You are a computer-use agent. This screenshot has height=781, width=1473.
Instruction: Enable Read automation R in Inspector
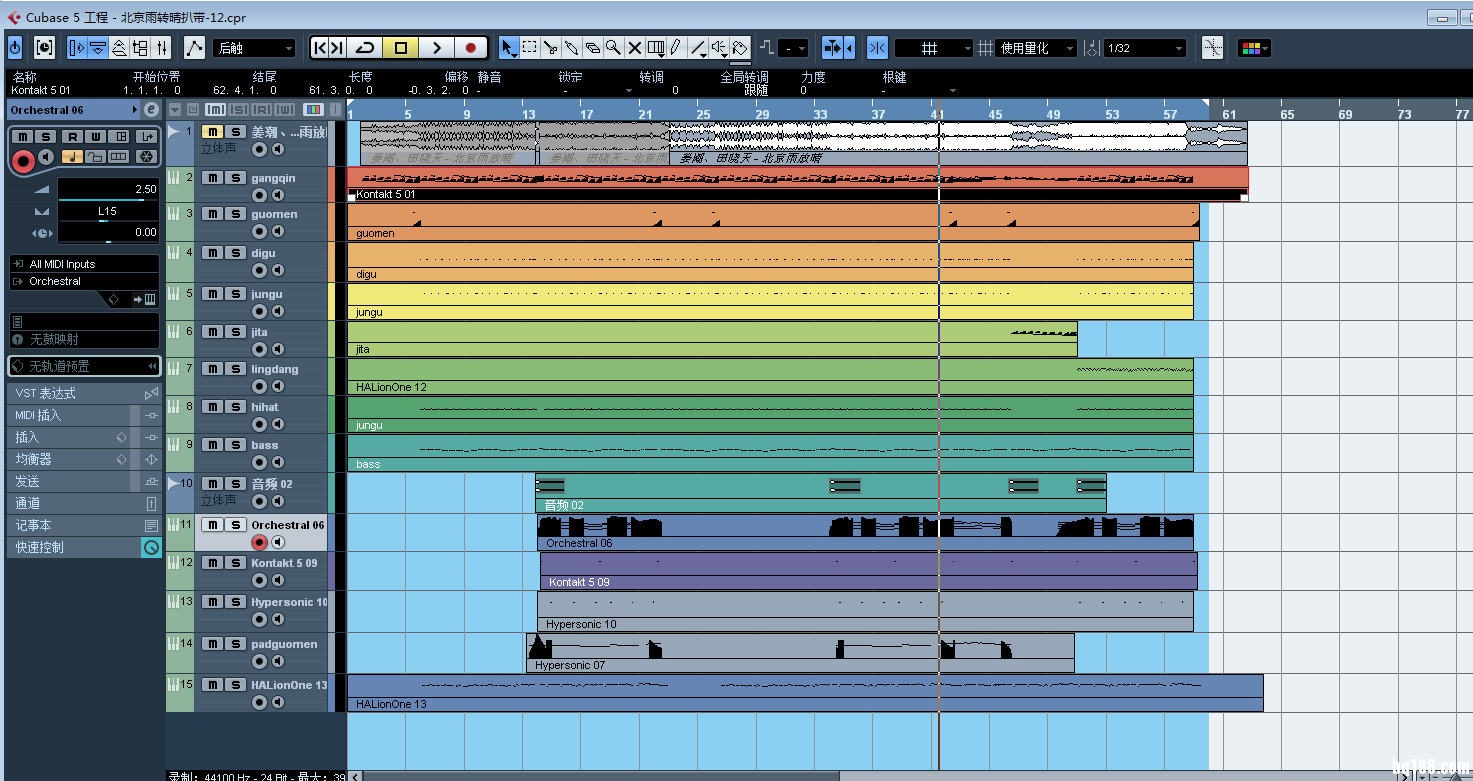click(x=71, y=136)
